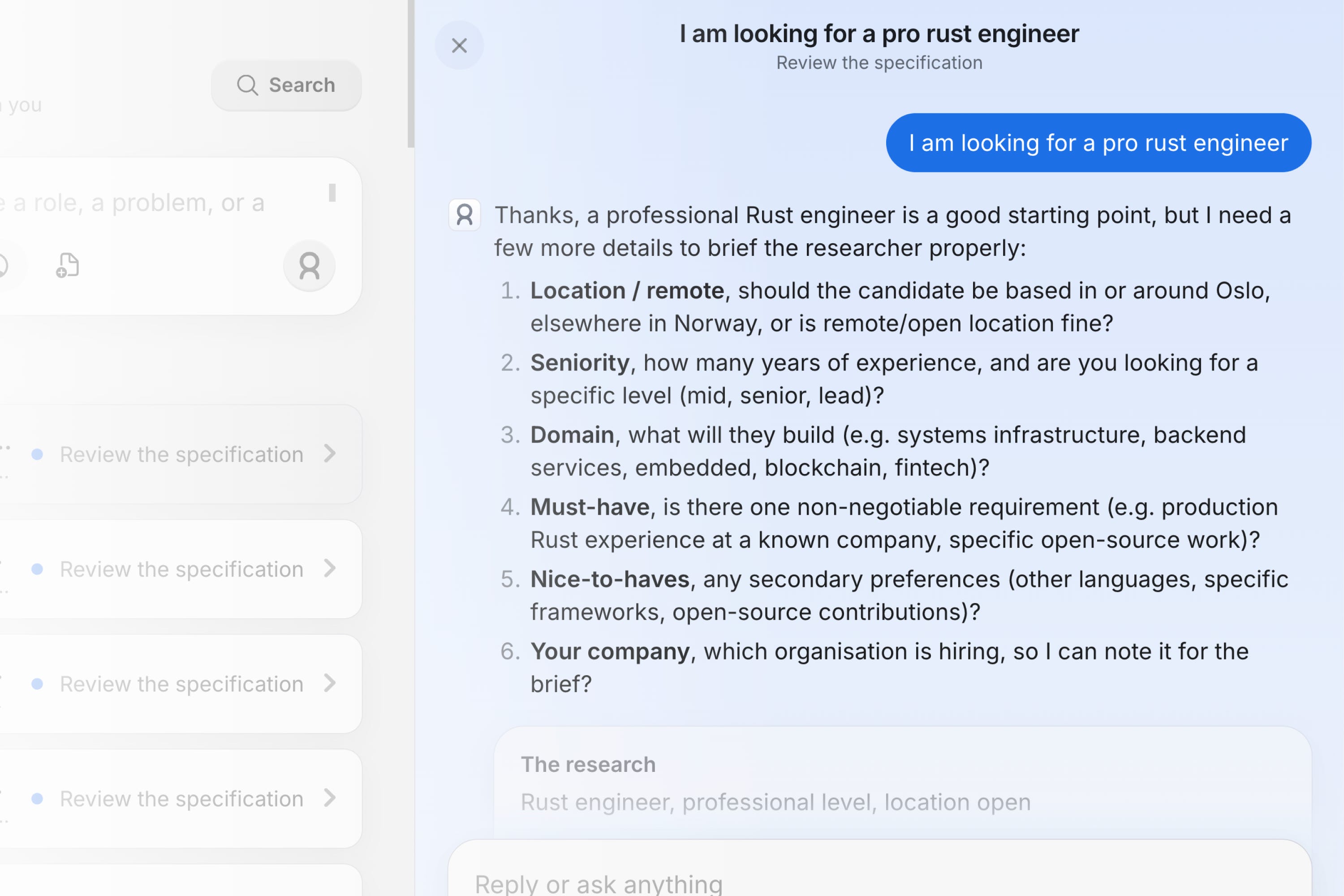The image size is (1344, 896).
Task: Open the third 'Review the specification' card
Action: point(181,684)
